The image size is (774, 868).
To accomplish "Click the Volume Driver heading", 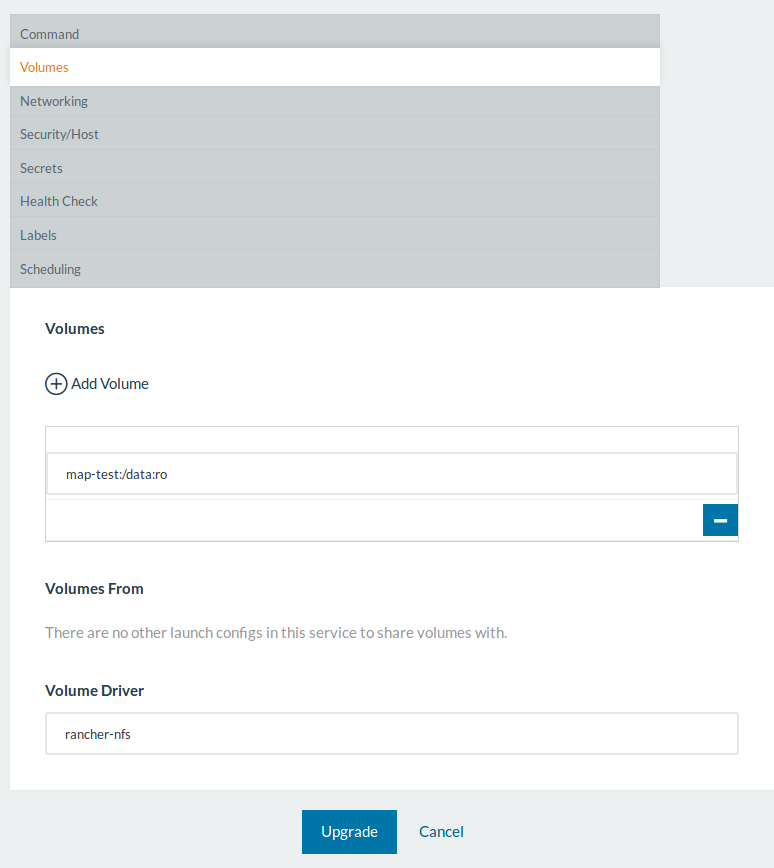I will pyautogui.click(x=94, y=690).
